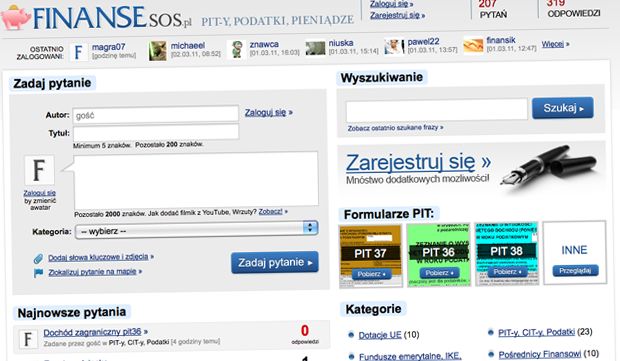This screenshot has height=361, width=620.
Task: Focus the Wyszukiwanie search field
Action: click(x=437, y=110)
